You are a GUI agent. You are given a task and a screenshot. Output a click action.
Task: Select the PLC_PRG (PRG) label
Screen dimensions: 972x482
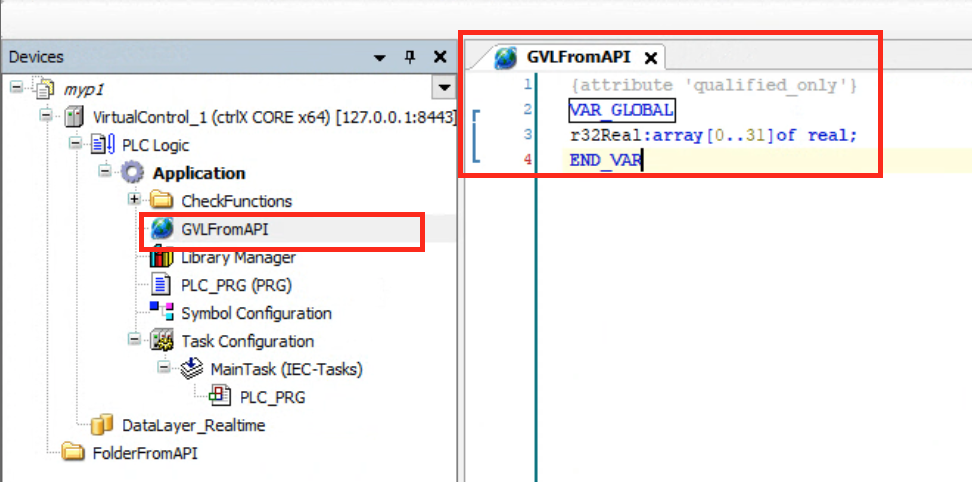[x=236, y=286]
